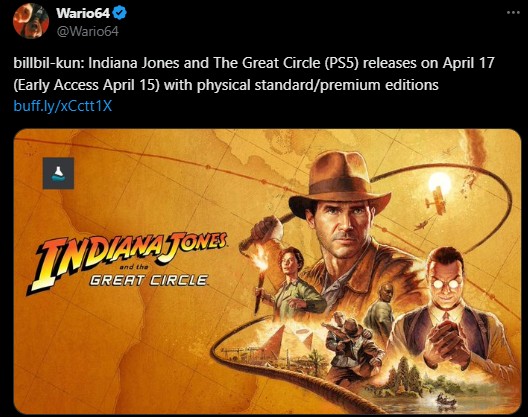Click Indiana Jones' fedora hat in artwork
Viewport: 528px width, 417px height.
pos(339,181)
